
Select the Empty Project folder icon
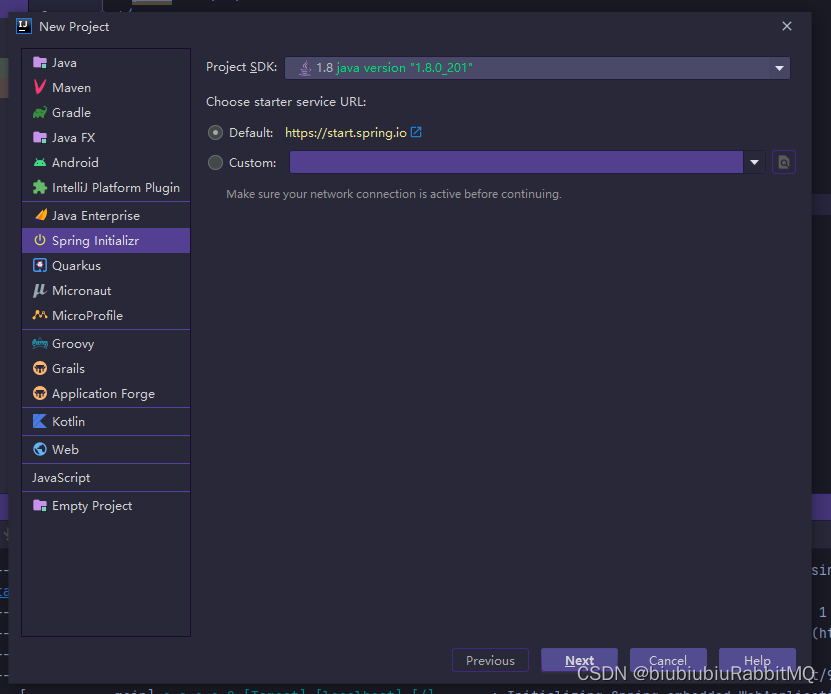pos(40,505)
